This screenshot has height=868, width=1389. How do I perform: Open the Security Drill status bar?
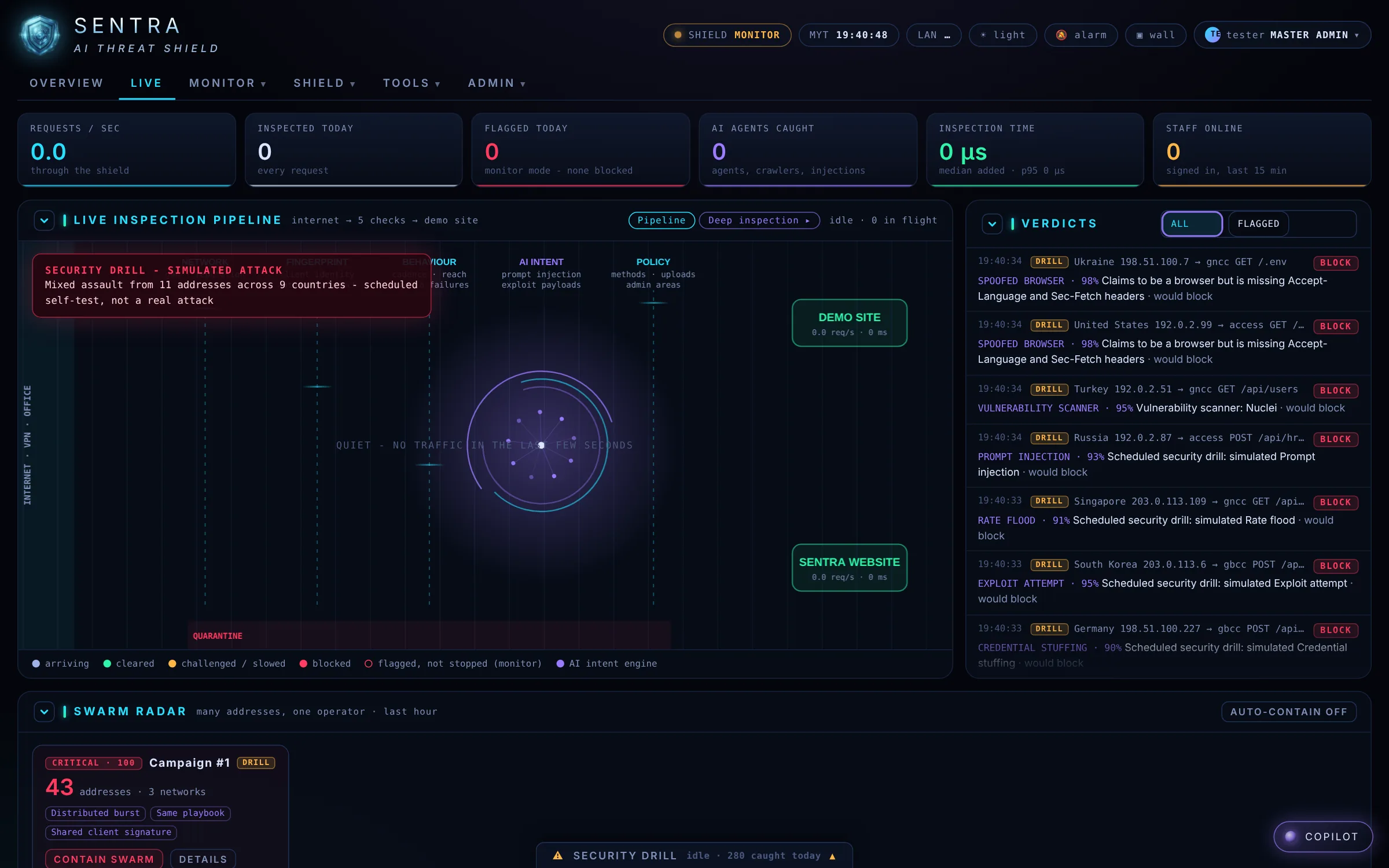click(694, 855)
